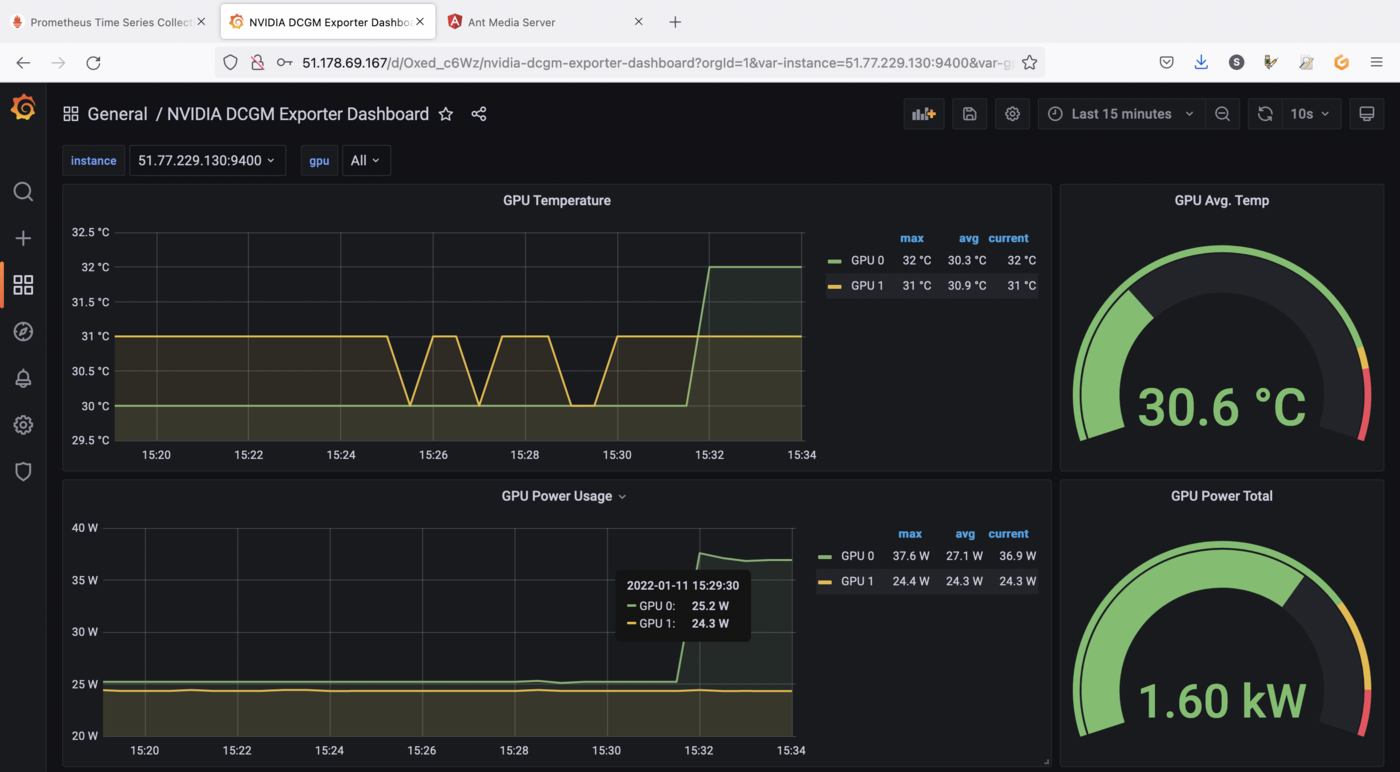The image size is (1400, 772).
Task: Open Explore via the compass sidebar icon
Action: 23,331
